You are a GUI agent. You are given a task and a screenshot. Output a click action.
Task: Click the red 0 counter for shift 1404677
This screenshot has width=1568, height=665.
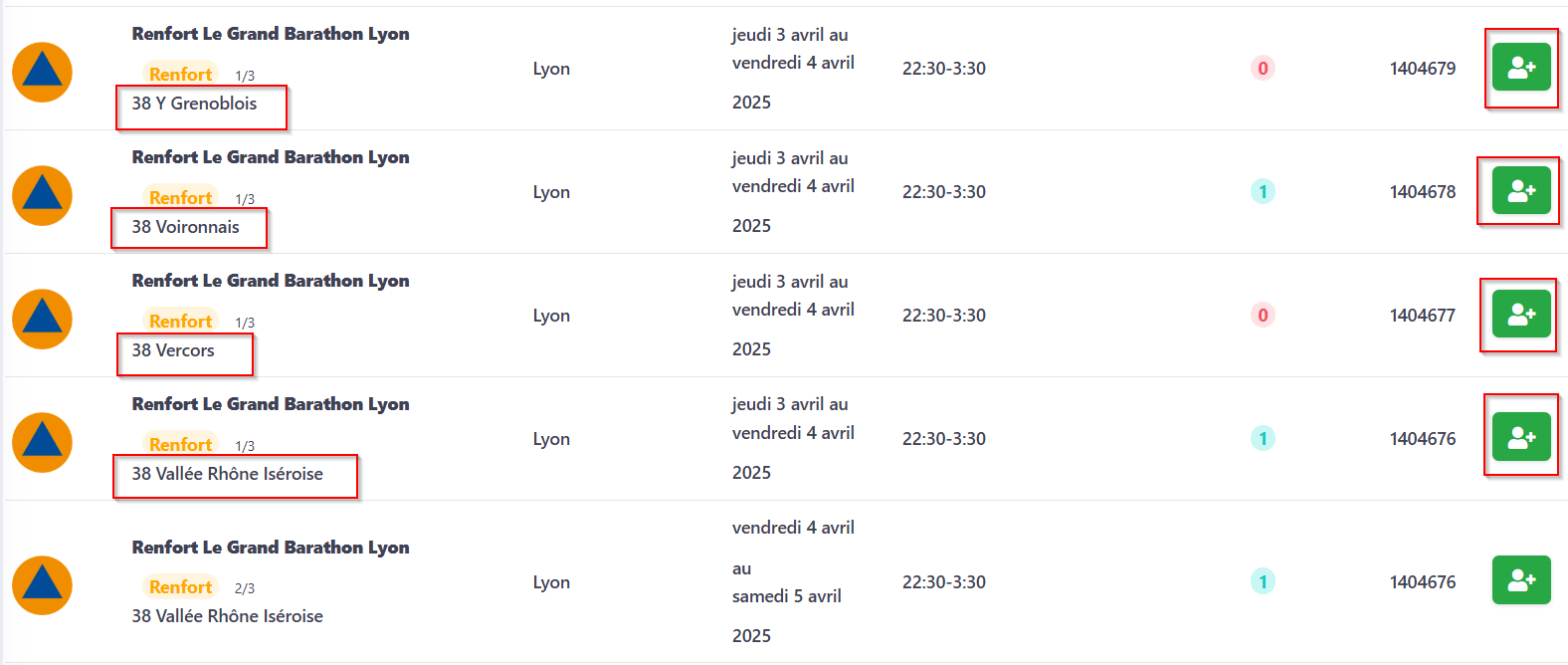pos(1263,316)
